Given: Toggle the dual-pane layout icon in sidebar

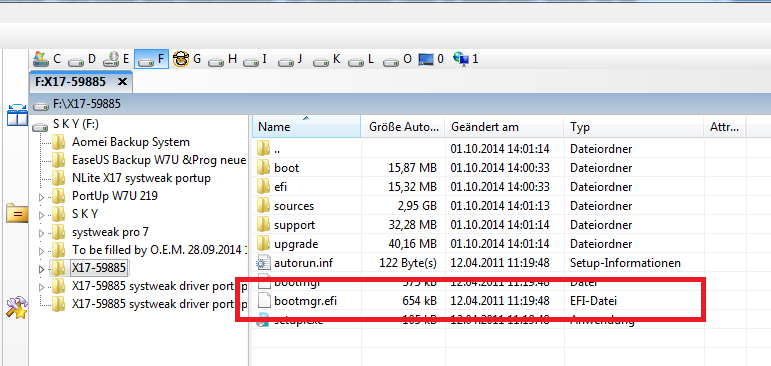Looking at the screenshot, I should pyautogui.click(x=17, y=115).
